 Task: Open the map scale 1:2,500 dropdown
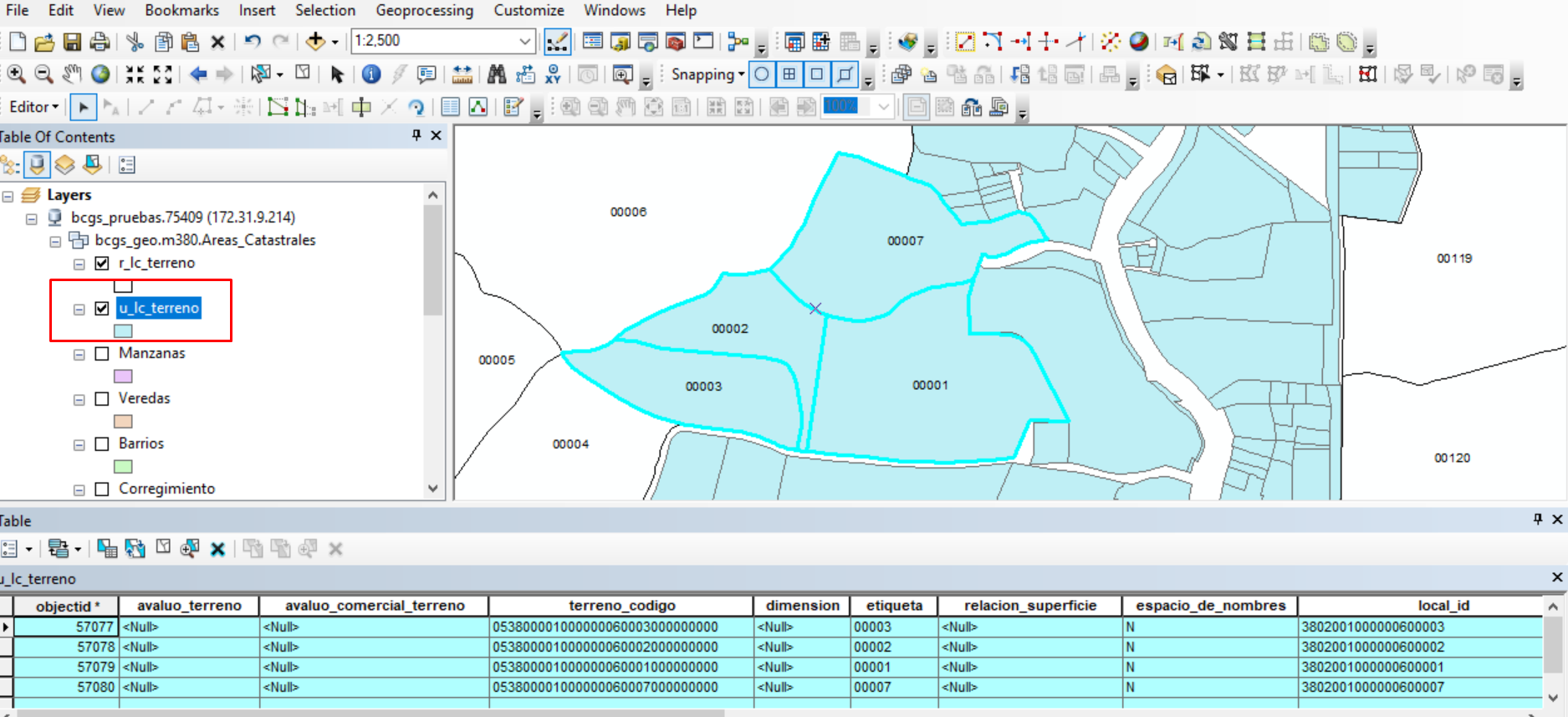point(524,41)
